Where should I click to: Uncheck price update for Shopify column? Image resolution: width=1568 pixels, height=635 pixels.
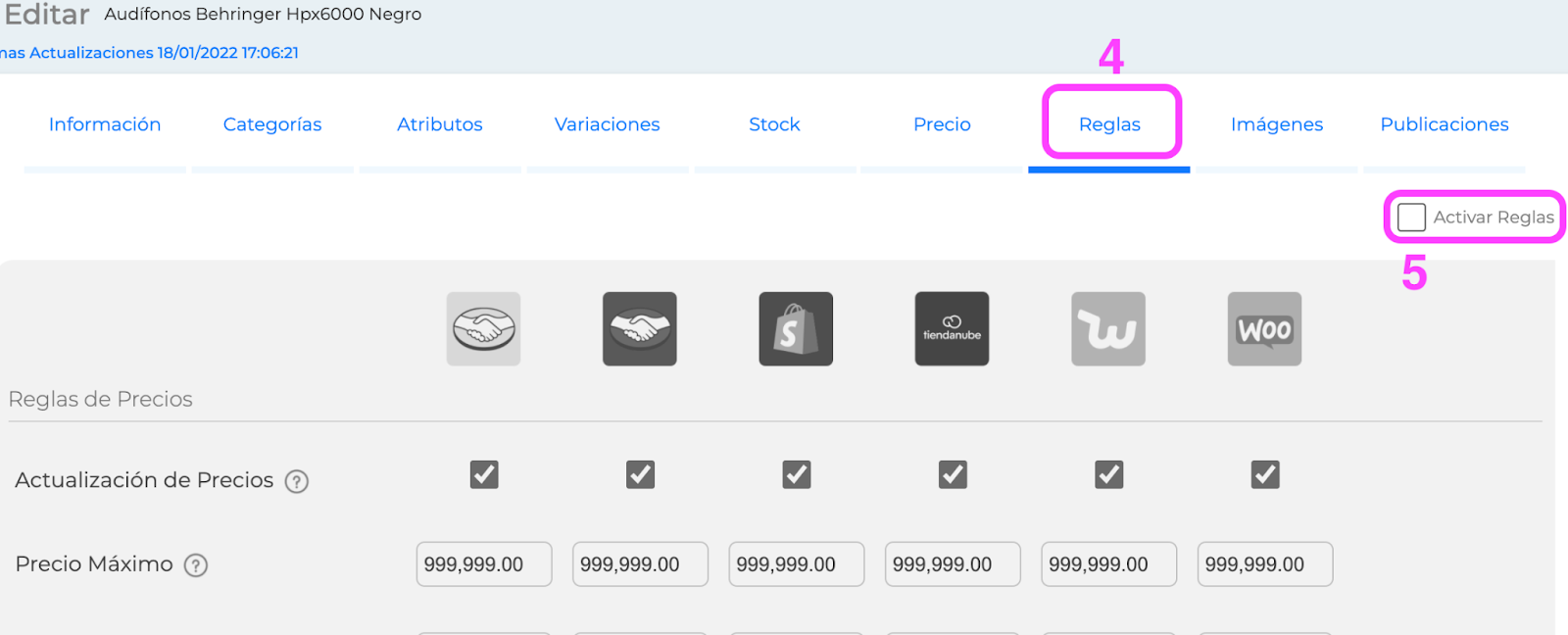point(797,475)
